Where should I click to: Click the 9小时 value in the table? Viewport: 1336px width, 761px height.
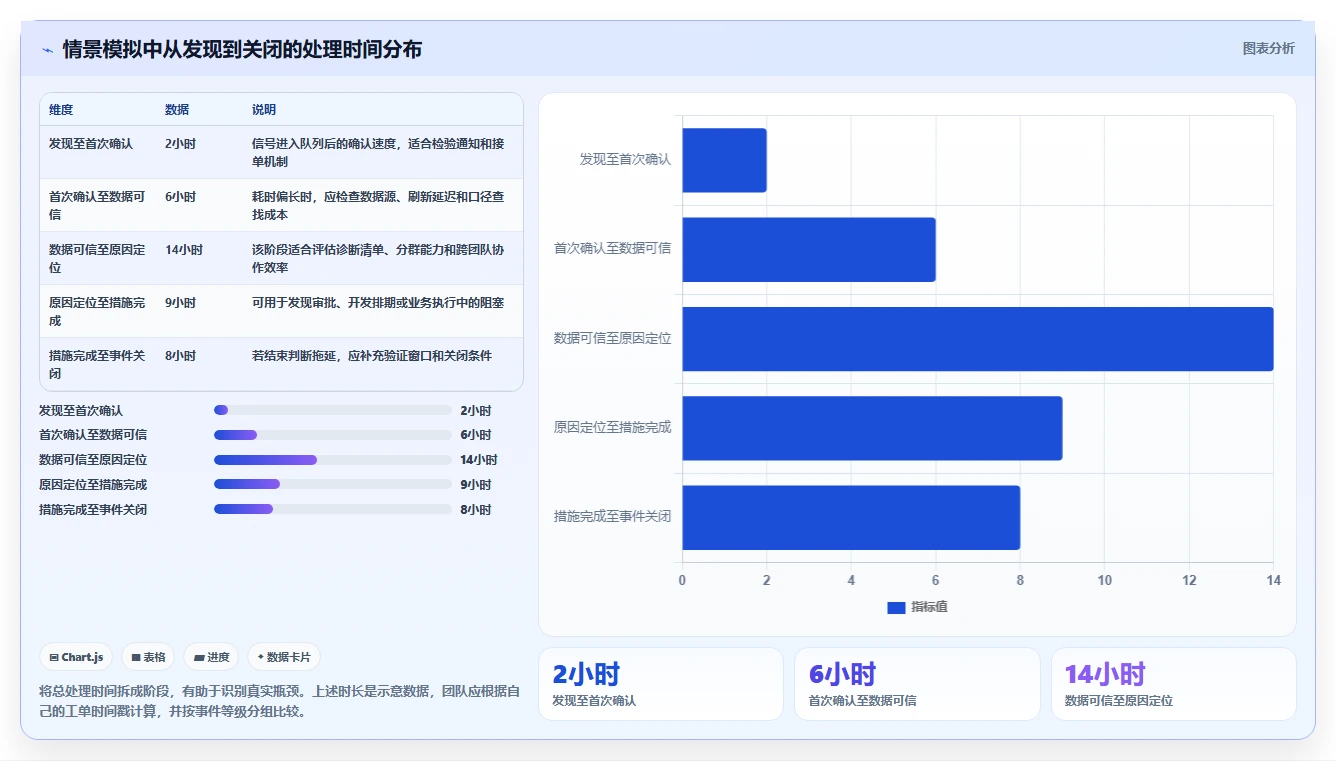pyautogui.click(x=181, y=303)
